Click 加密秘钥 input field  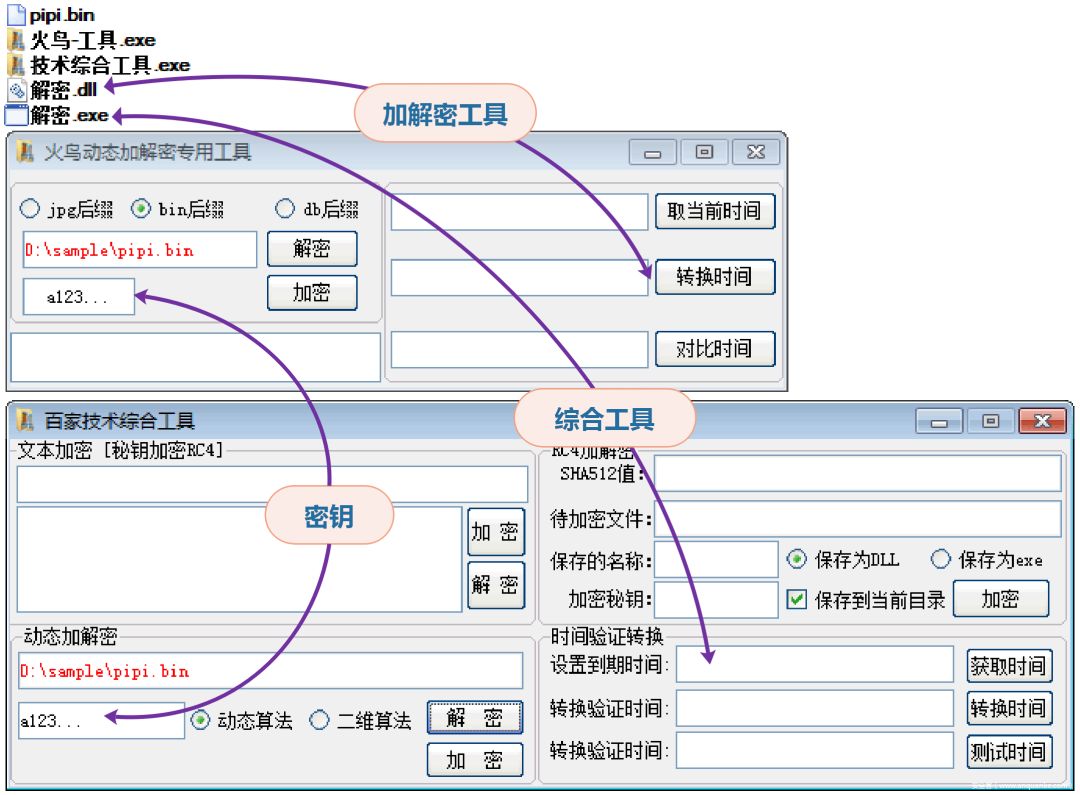point(716,599)
